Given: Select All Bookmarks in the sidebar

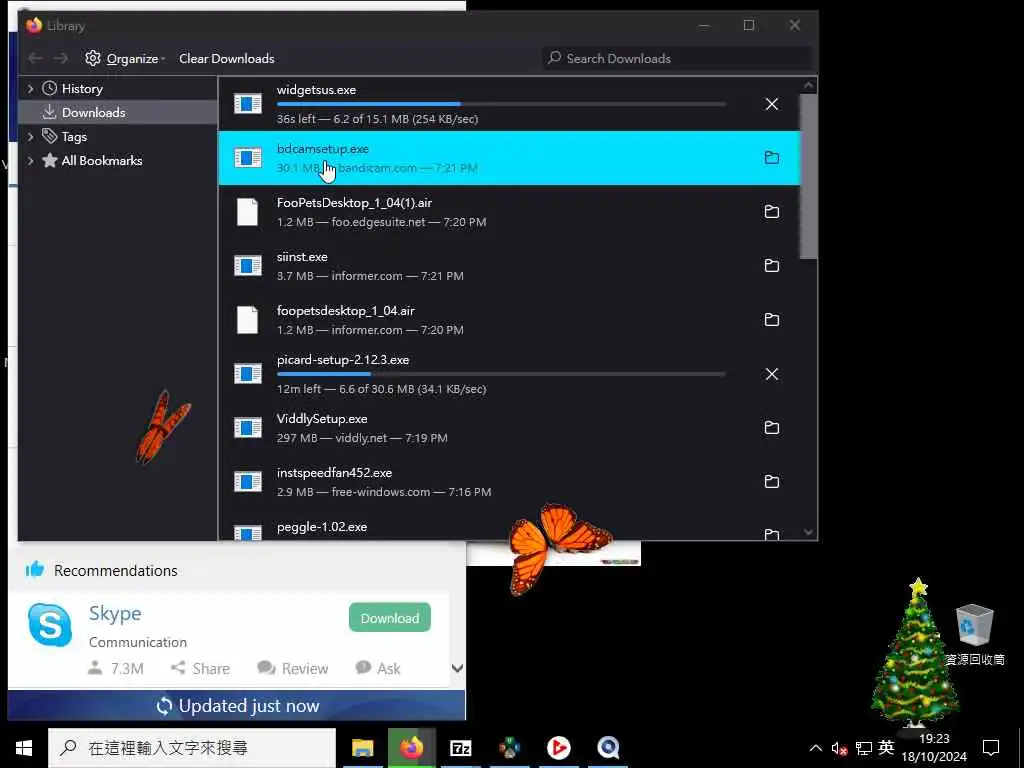Looking at the screenshot, I should (x=102, y=161).
